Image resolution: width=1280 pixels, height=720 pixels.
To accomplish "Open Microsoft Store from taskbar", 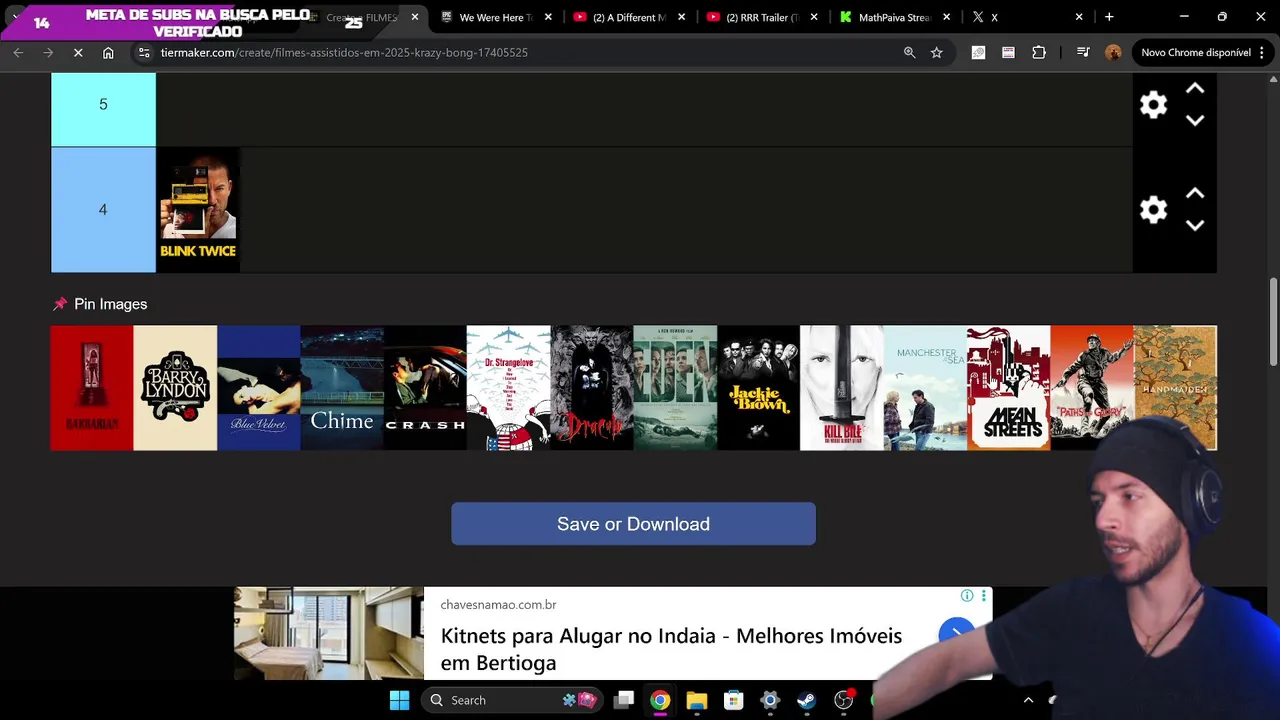I will [x=734, y=700].
